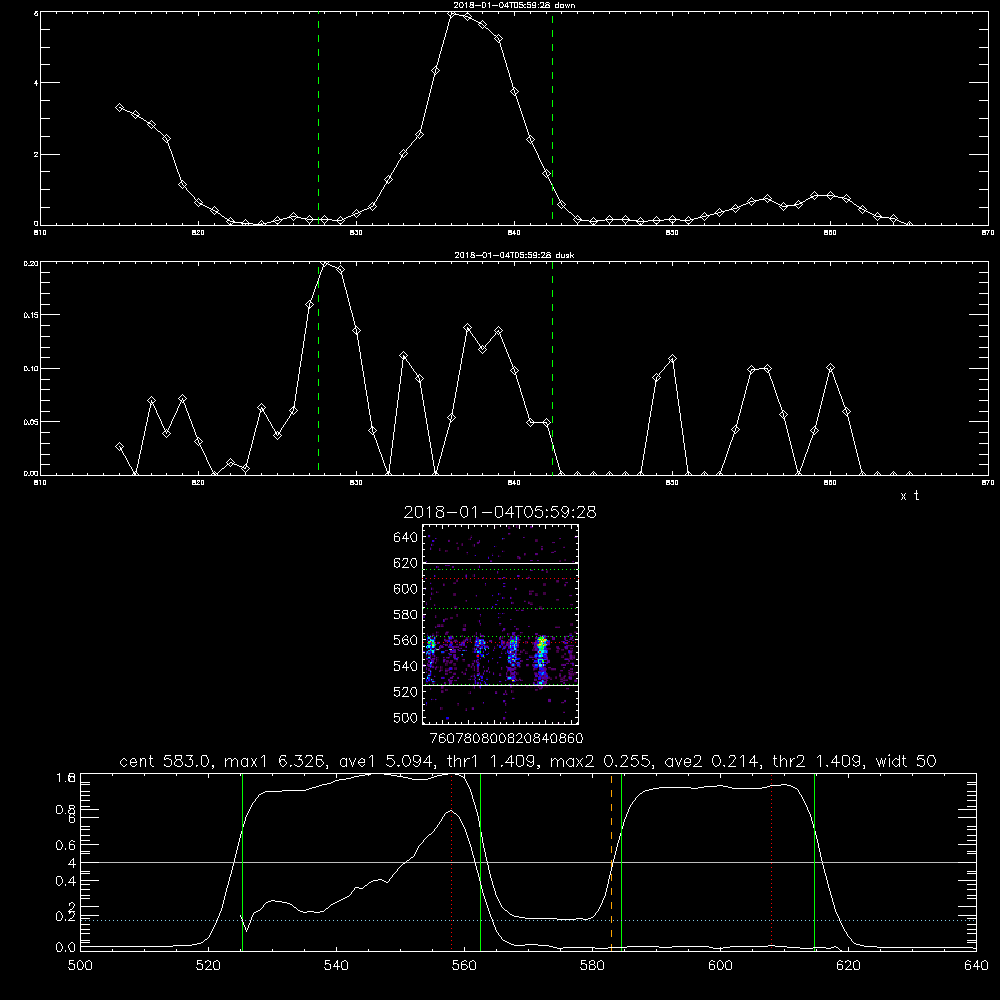Click the heatmap image thumbnail
Viewport: 1000px width, 1000px height.
tap(500, 624)
